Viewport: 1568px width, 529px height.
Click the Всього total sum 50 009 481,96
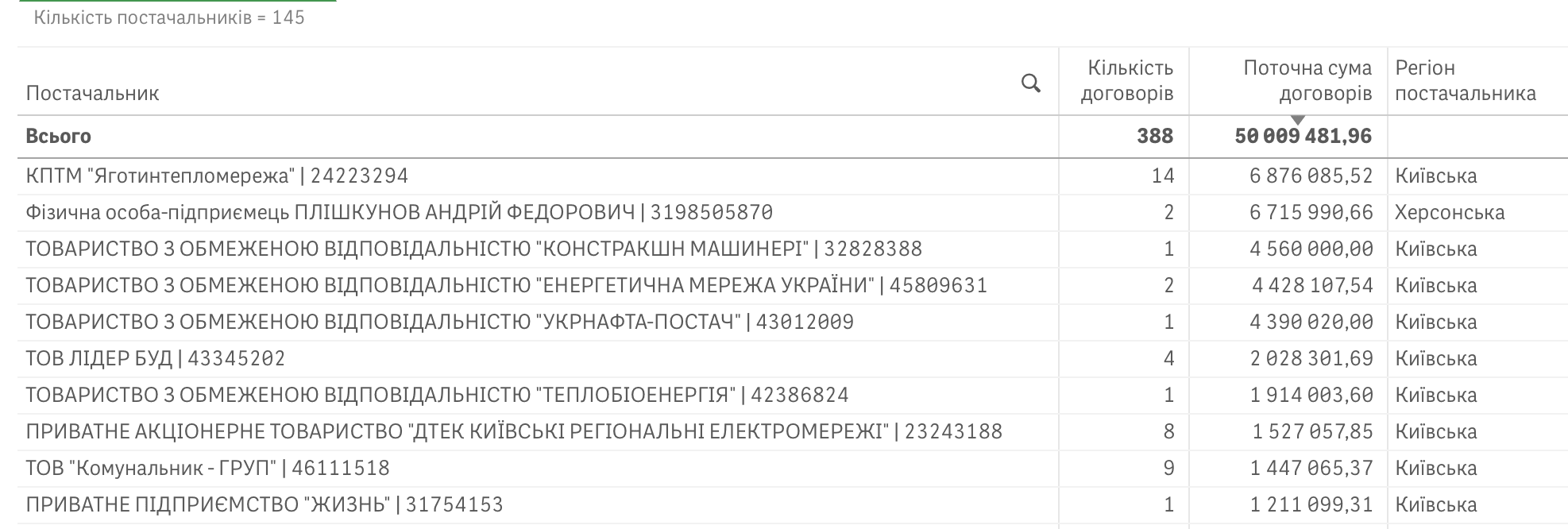click(x=1303, y=137)
